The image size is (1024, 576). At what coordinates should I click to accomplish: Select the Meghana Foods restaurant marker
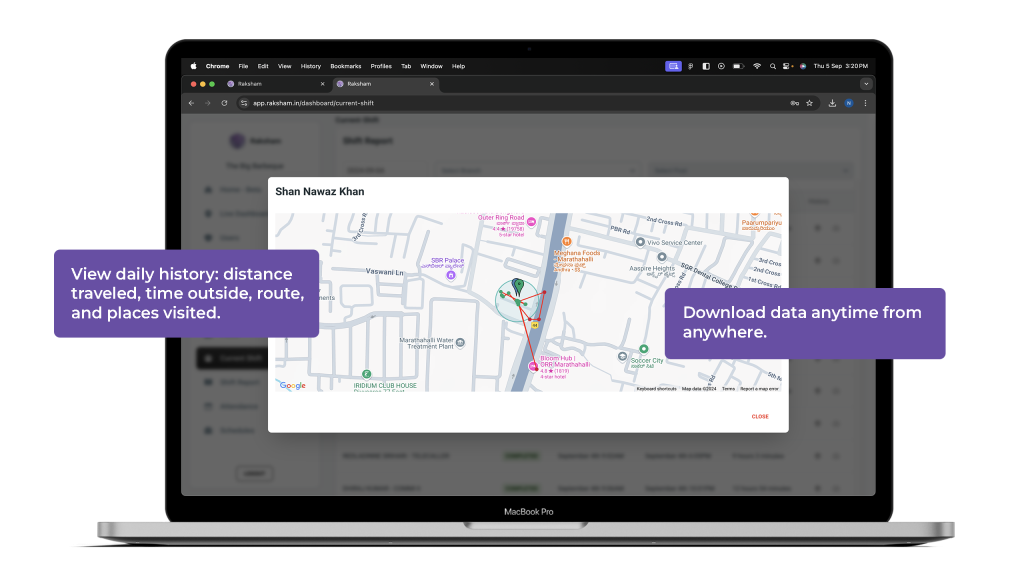click(x=567, y=241)
